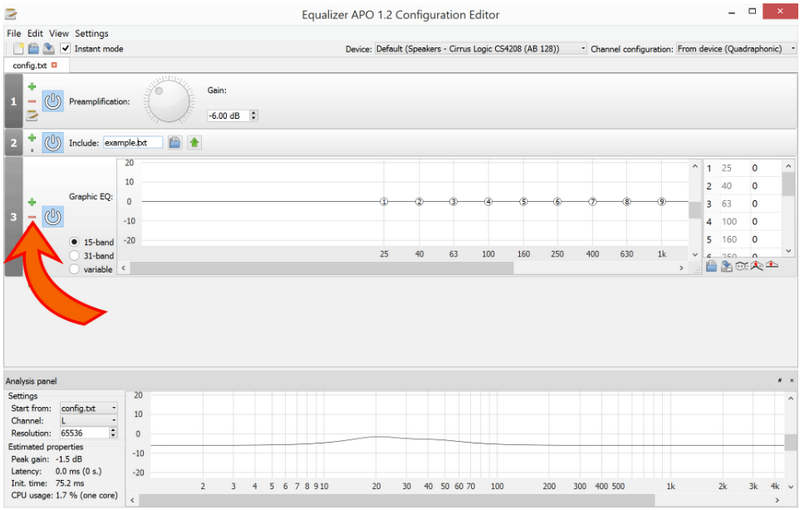Open the File menu

[14, 34]
